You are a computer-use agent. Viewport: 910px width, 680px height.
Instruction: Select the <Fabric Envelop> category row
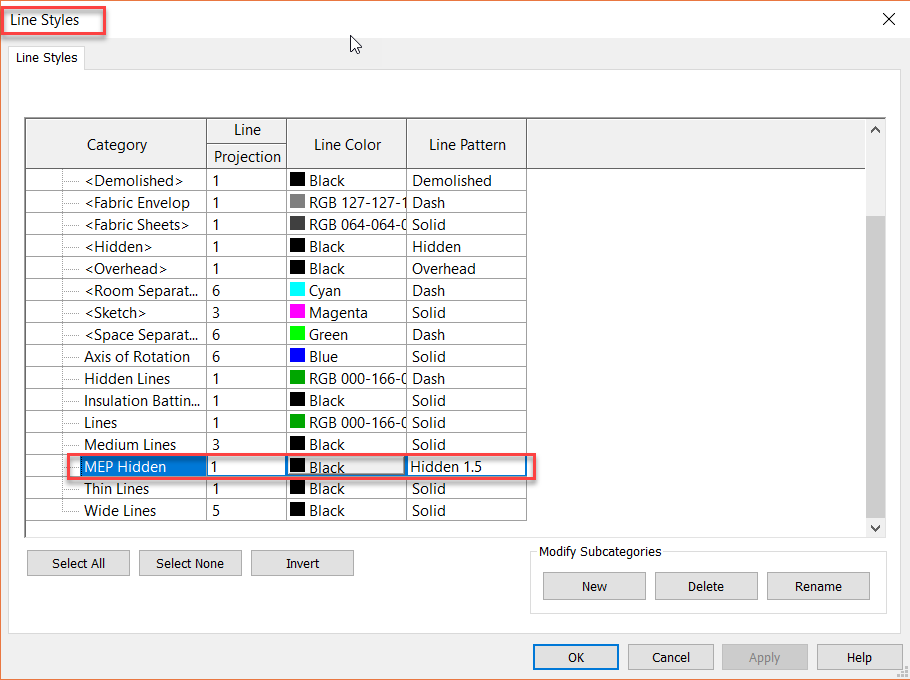pyautogui.click(x=137, y=202)
